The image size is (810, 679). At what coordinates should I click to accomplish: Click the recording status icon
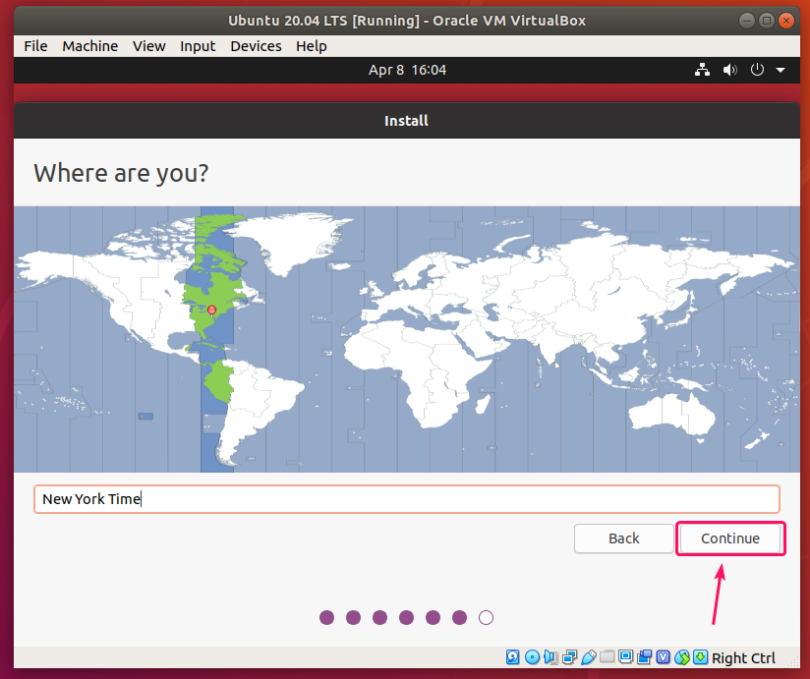coord(644,657)
